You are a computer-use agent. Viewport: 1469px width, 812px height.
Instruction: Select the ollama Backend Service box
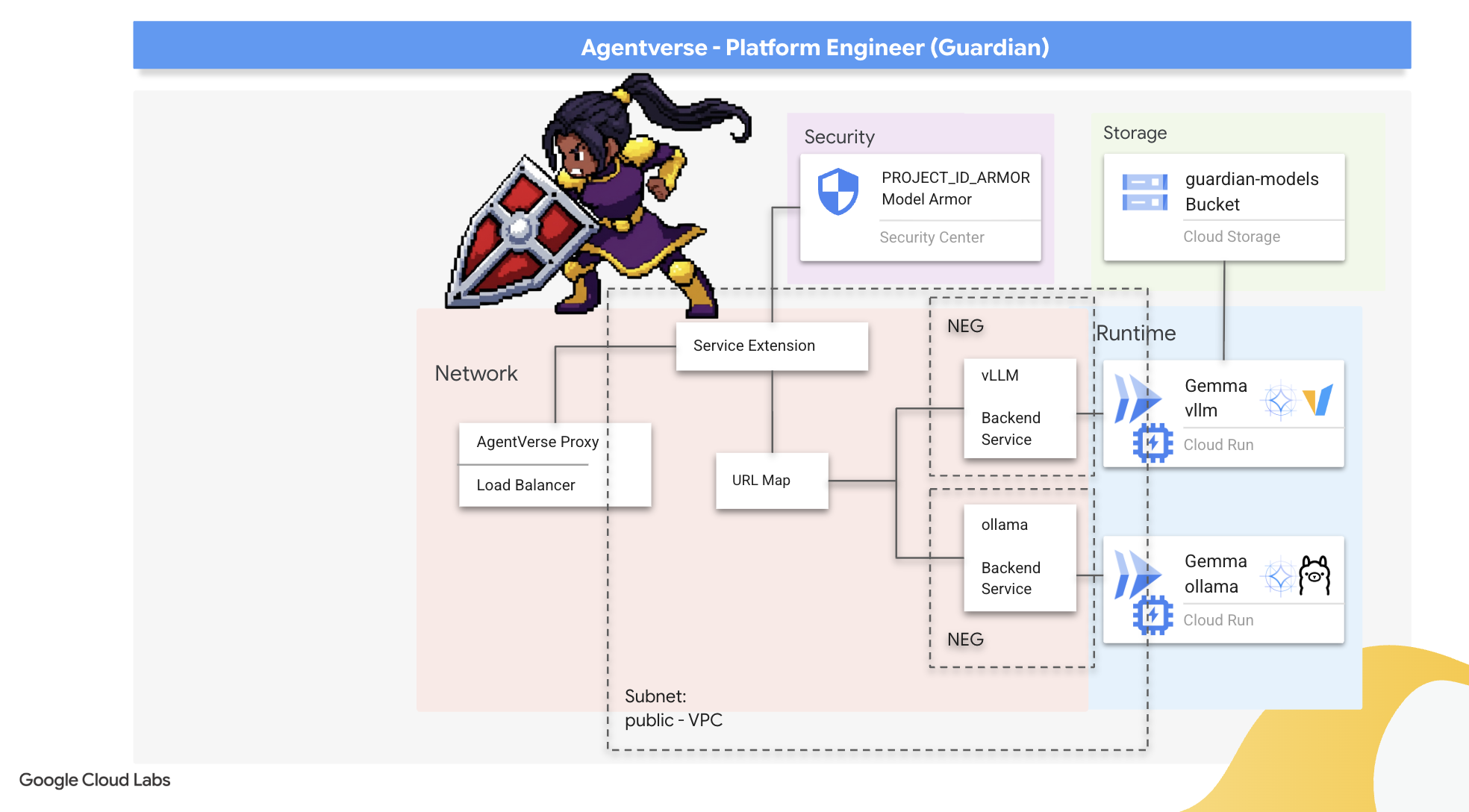tap(1019, 558)
